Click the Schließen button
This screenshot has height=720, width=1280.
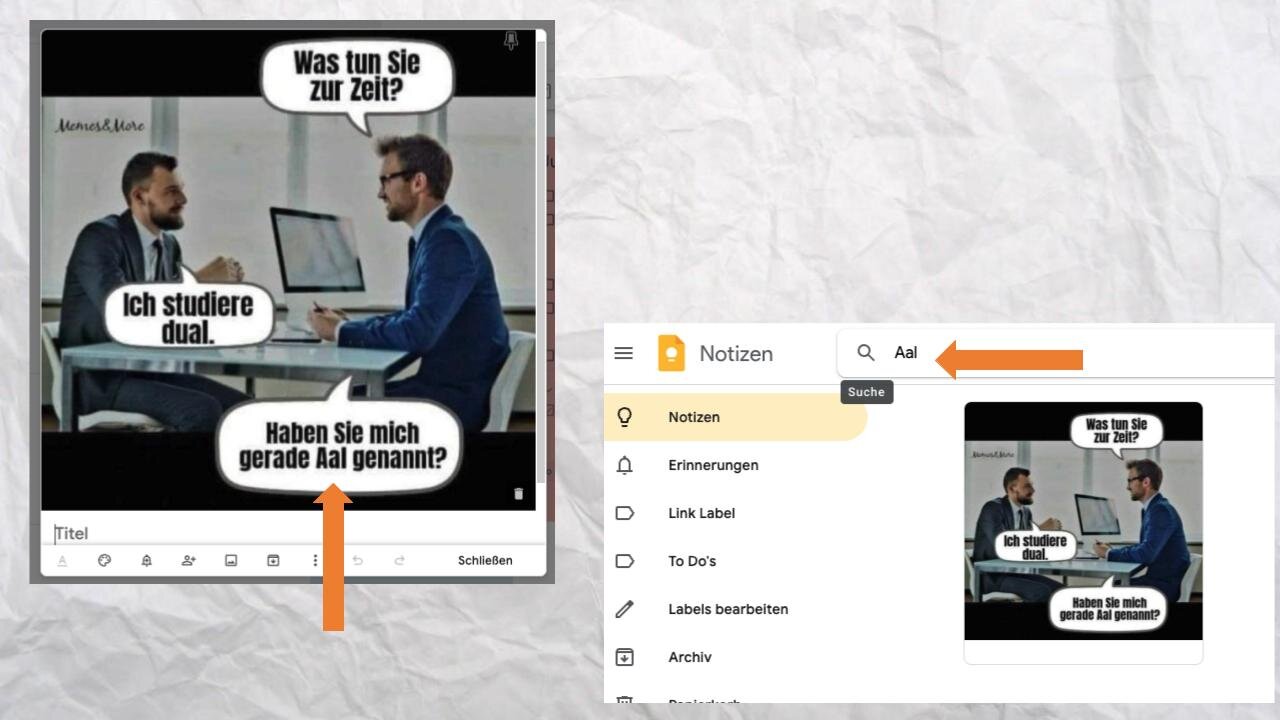coord(485,561)
